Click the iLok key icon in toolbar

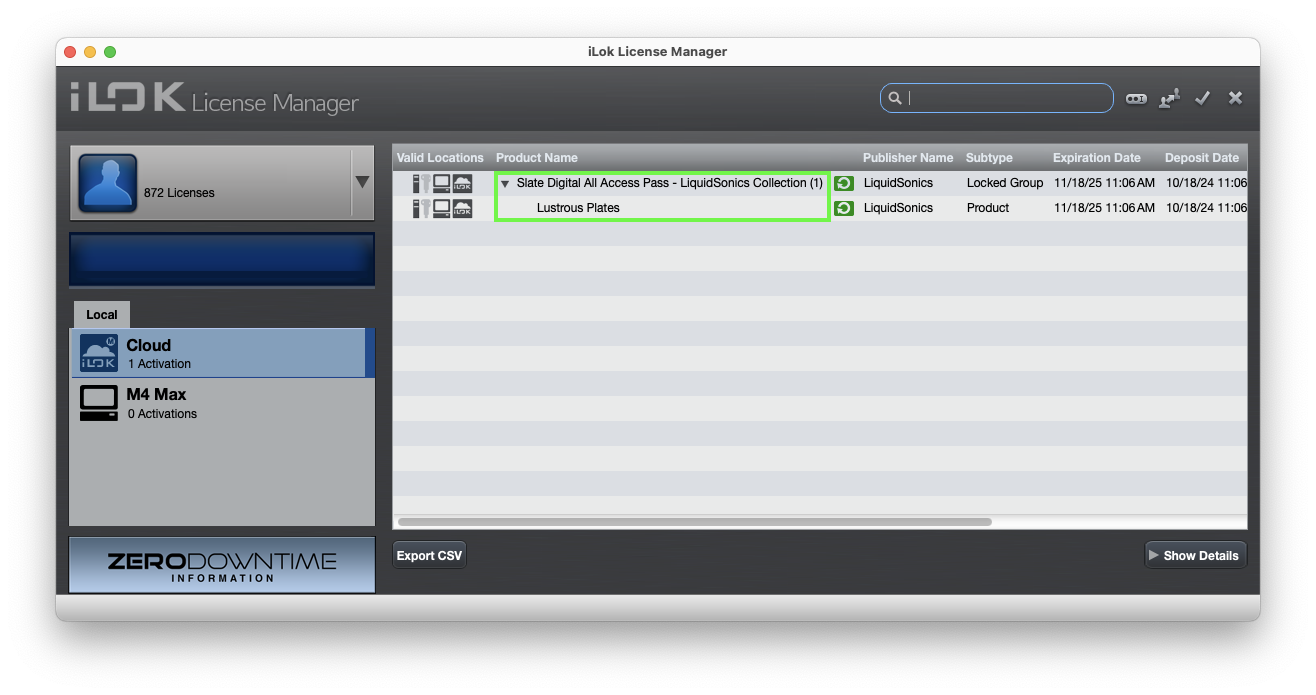tap(1136, 98)
